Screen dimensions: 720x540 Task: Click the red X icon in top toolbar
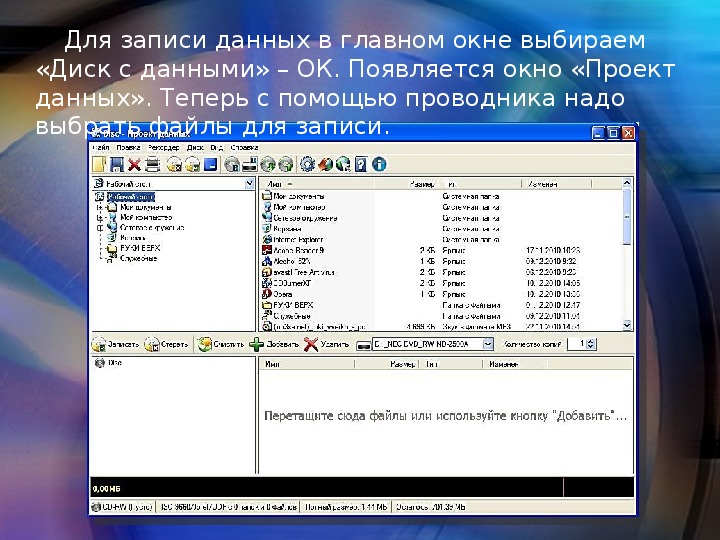[133, 164]
